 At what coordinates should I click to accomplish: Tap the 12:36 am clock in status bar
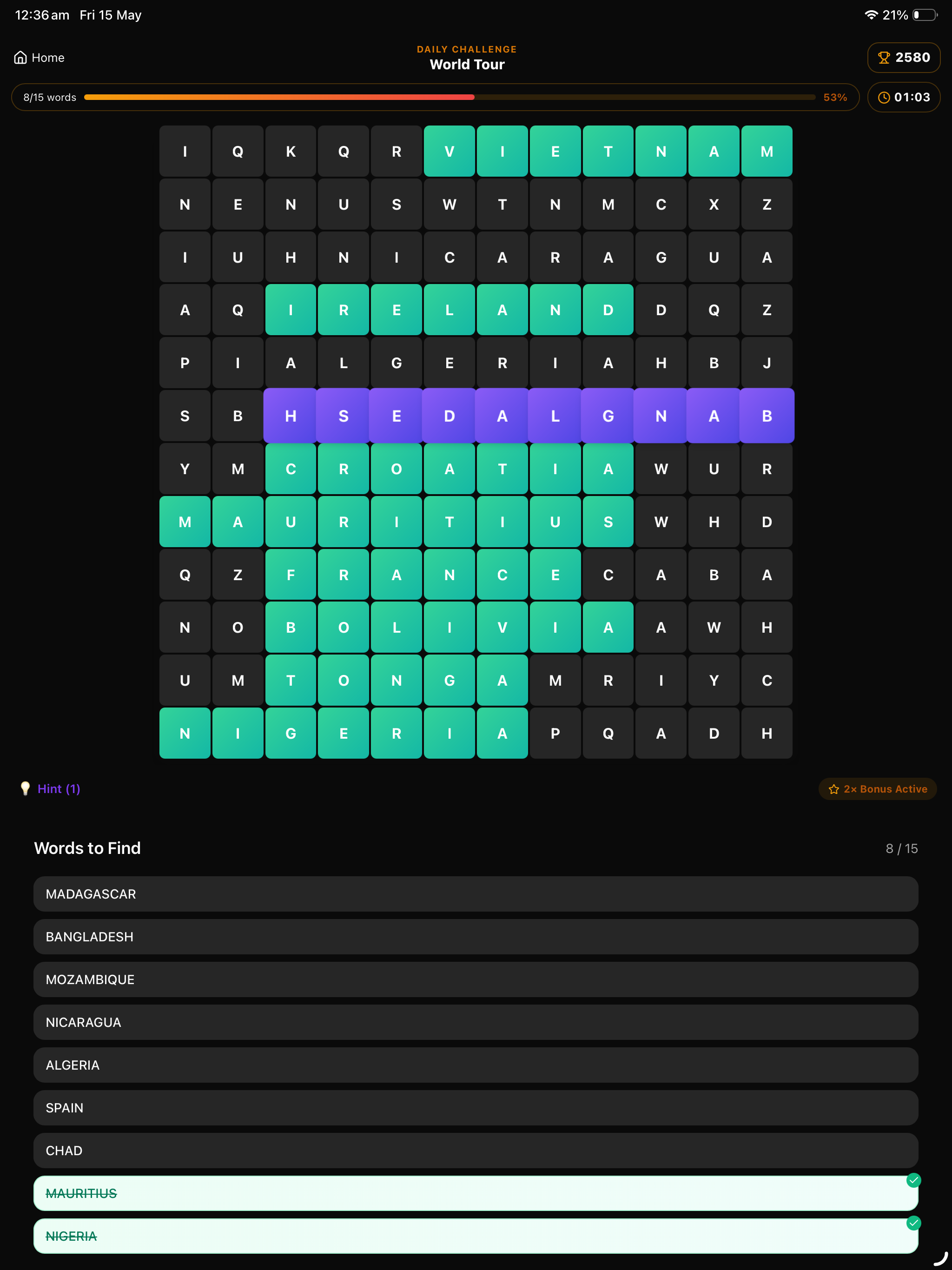42,15
